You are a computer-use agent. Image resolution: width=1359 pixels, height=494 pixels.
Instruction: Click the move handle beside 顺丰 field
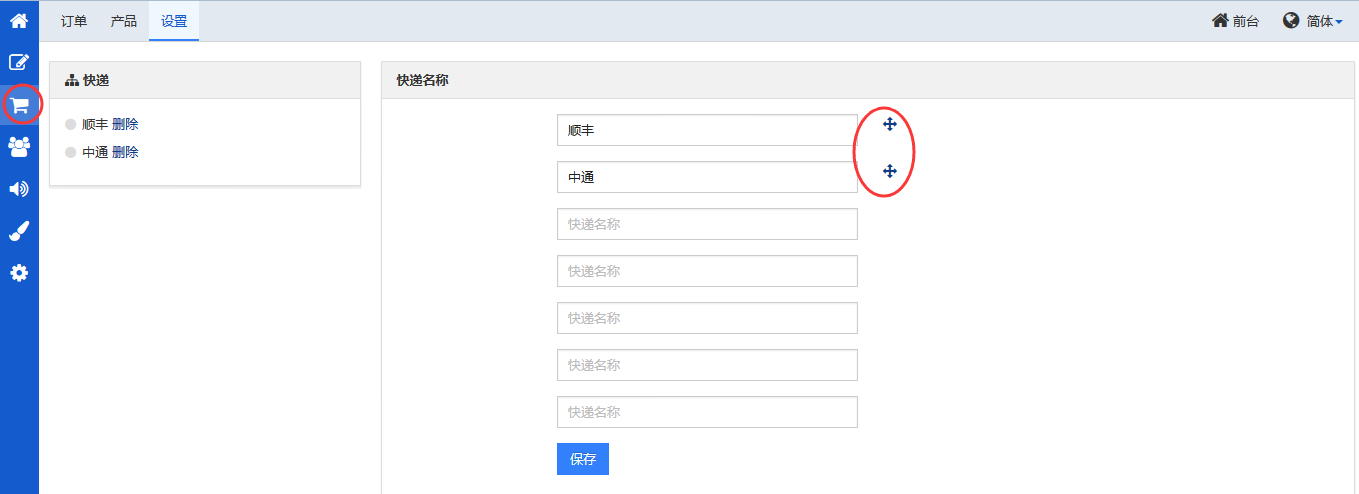(x=890, y=124)
